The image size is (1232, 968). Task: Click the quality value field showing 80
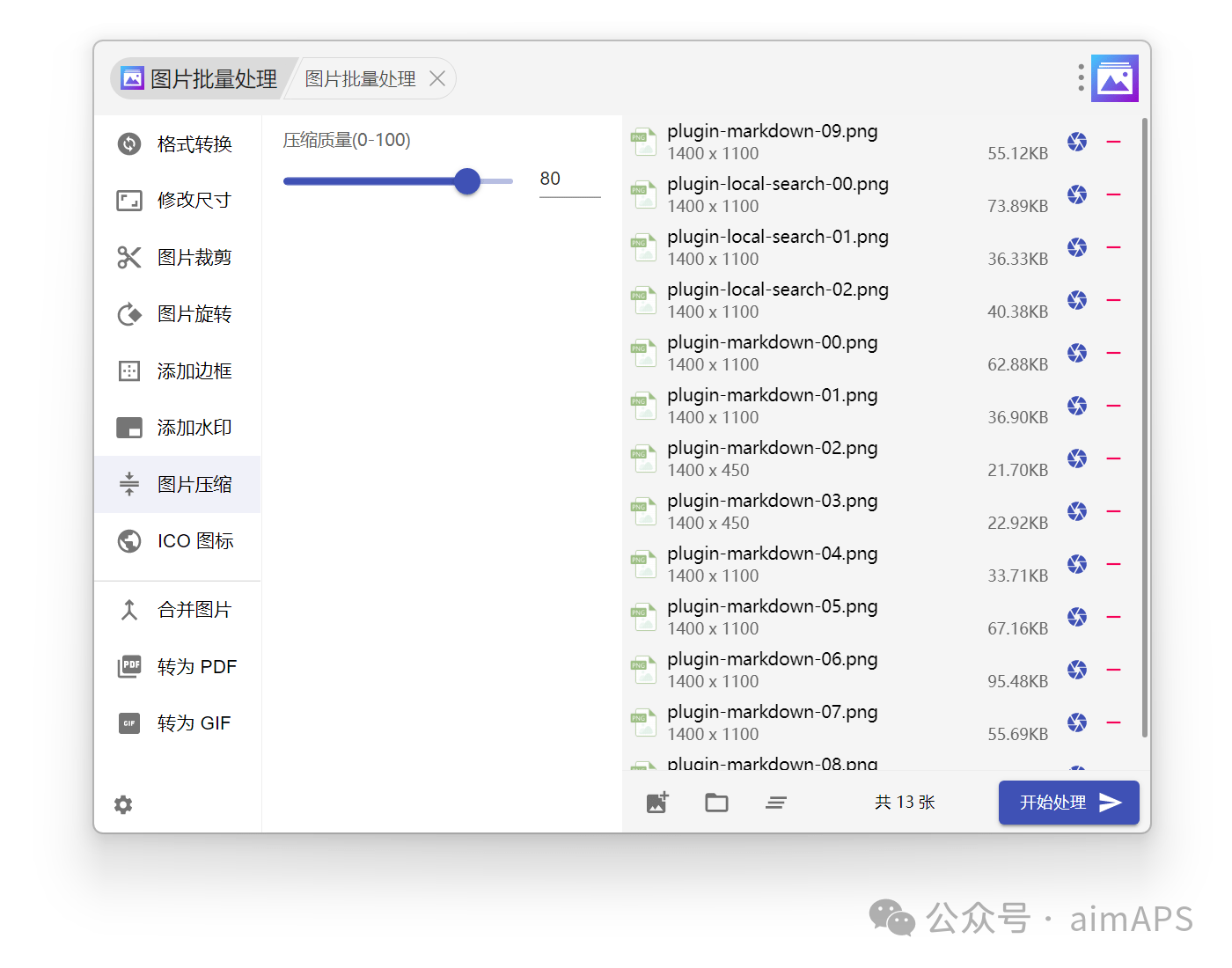(x=568, y=180)
